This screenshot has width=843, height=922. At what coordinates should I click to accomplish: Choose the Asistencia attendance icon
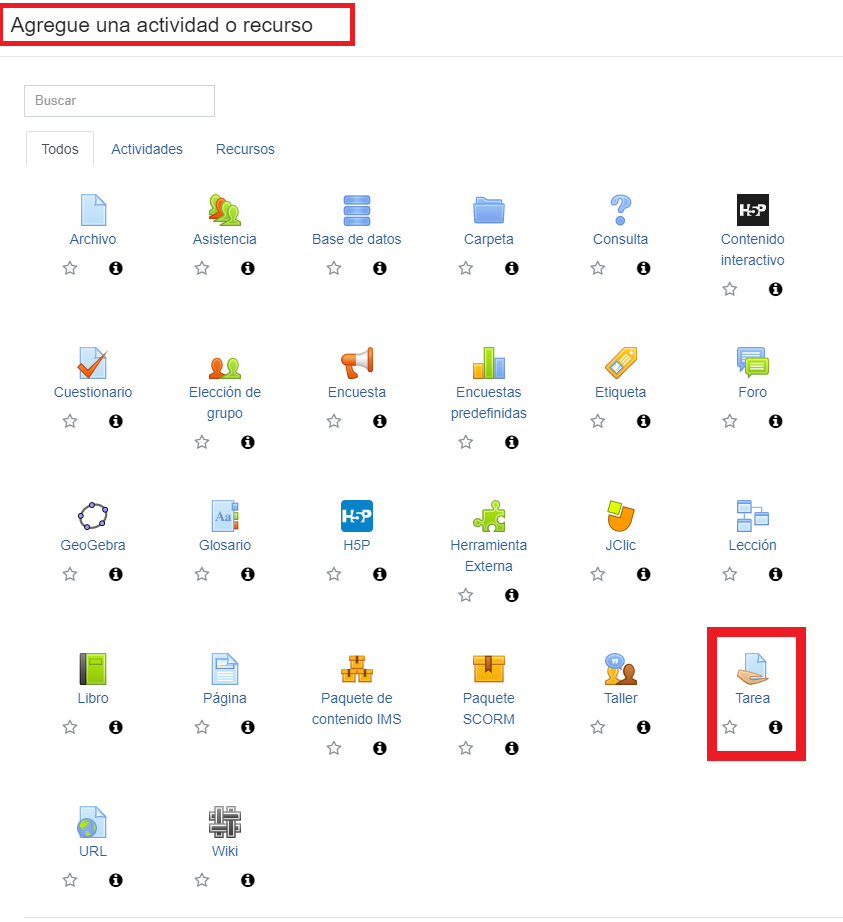pos(225,210)
